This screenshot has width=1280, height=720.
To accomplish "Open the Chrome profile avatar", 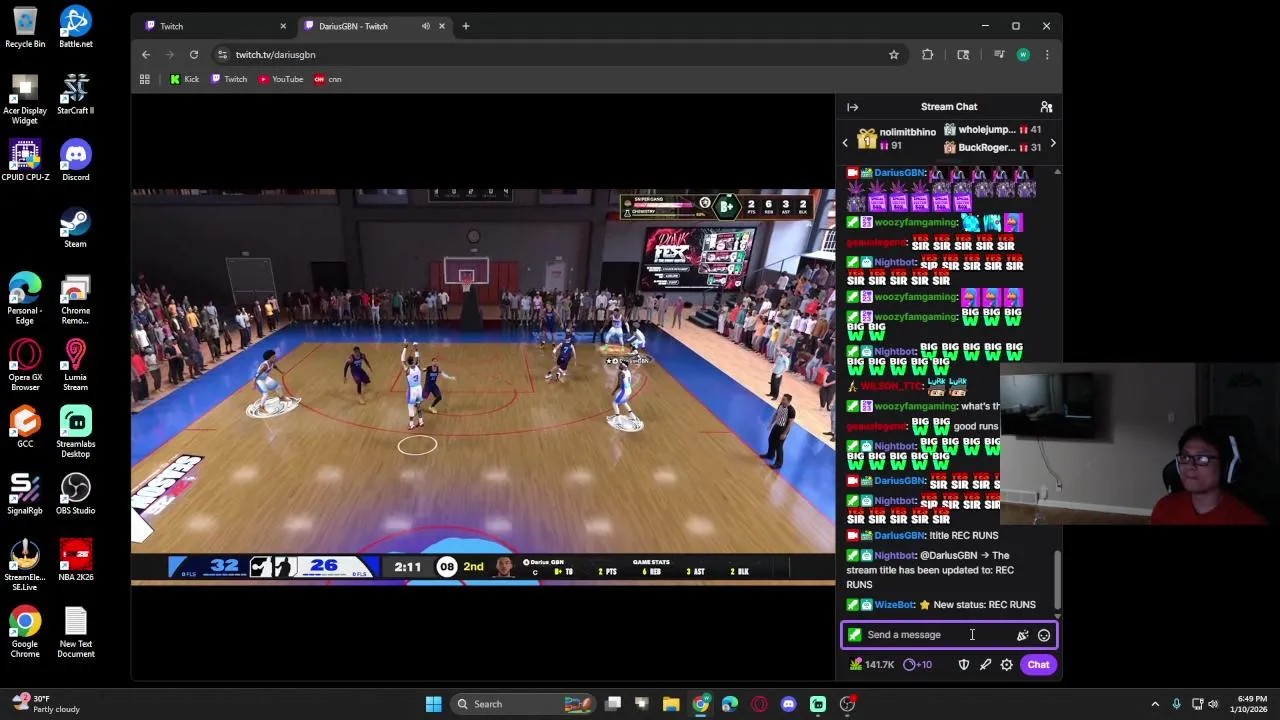I will tap(1023, 55).
